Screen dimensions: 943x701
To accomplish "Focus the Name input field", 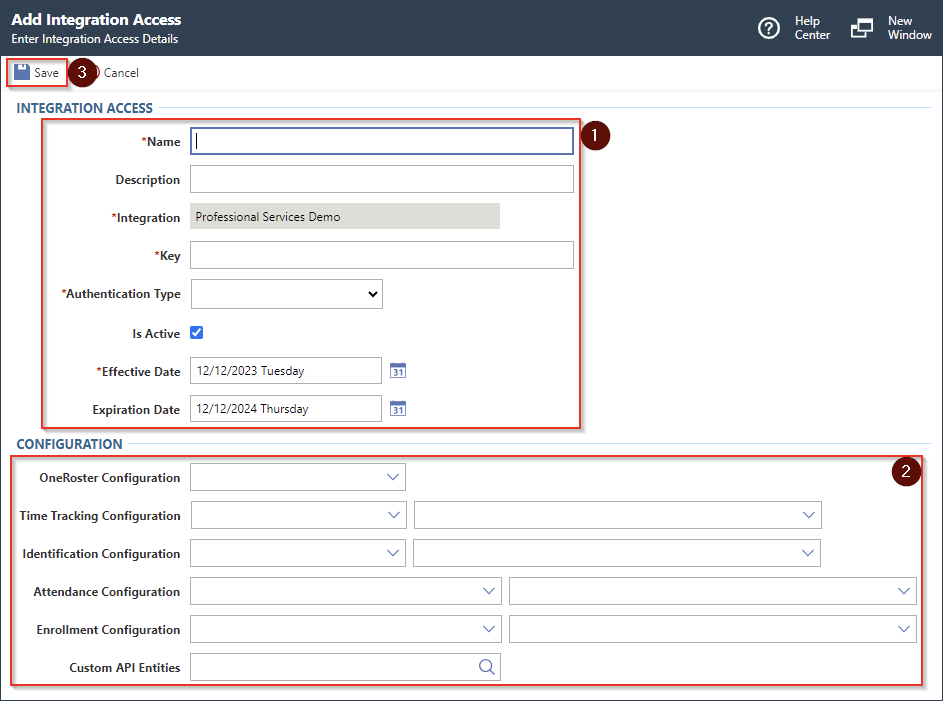I will (382, 141).
